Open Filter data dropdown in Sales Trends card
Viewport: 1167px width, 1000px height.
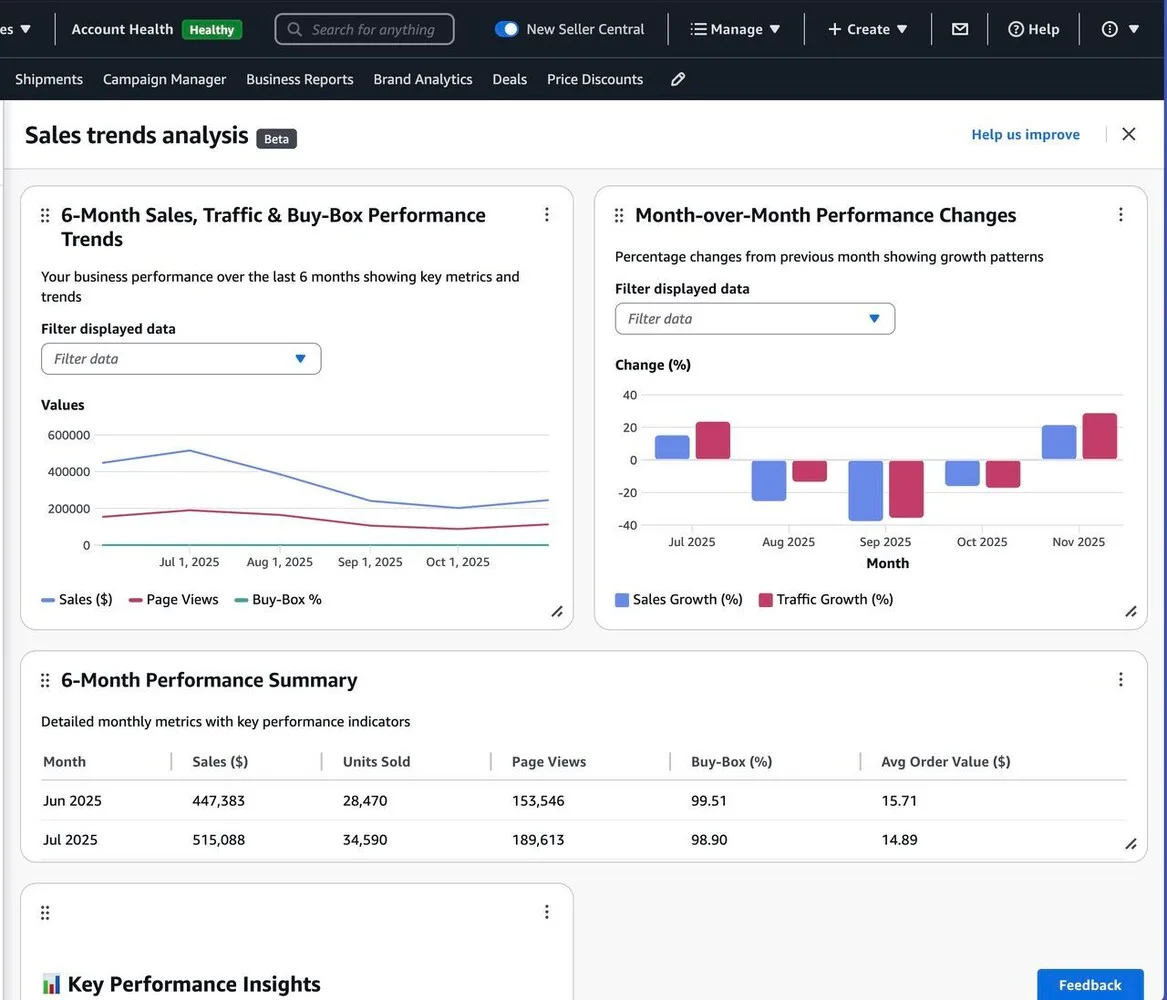[181, 359]
